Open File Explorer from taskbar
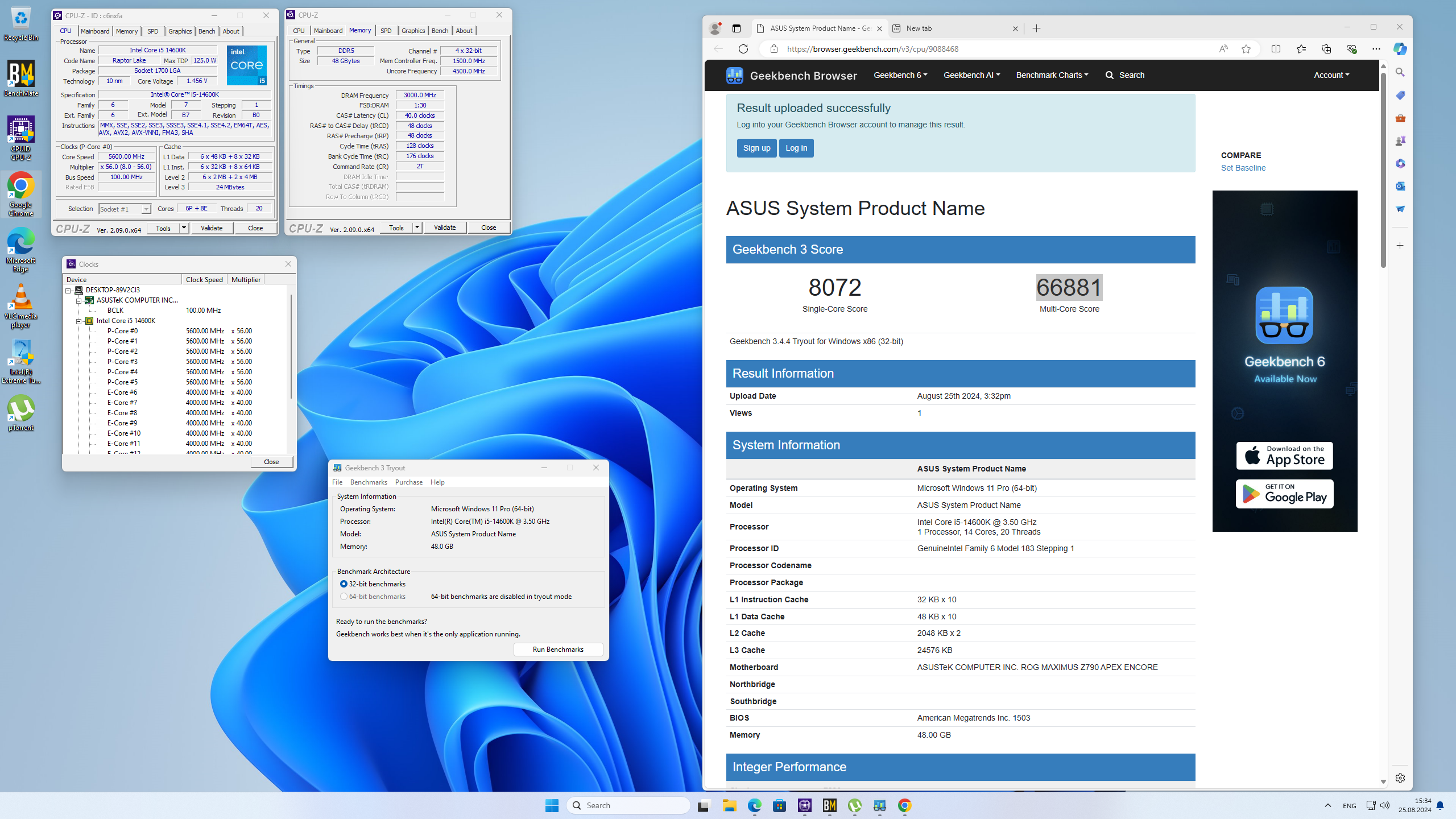Image resolution: width=1456 pixels, height=819 pixels. point(730,805)
